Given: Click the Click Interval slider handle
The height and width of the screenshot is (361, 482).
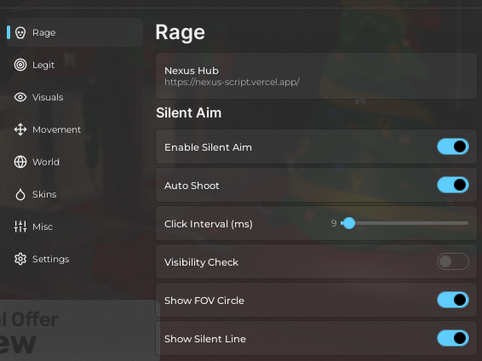Looking at the screenshot, I should [349, 223].
